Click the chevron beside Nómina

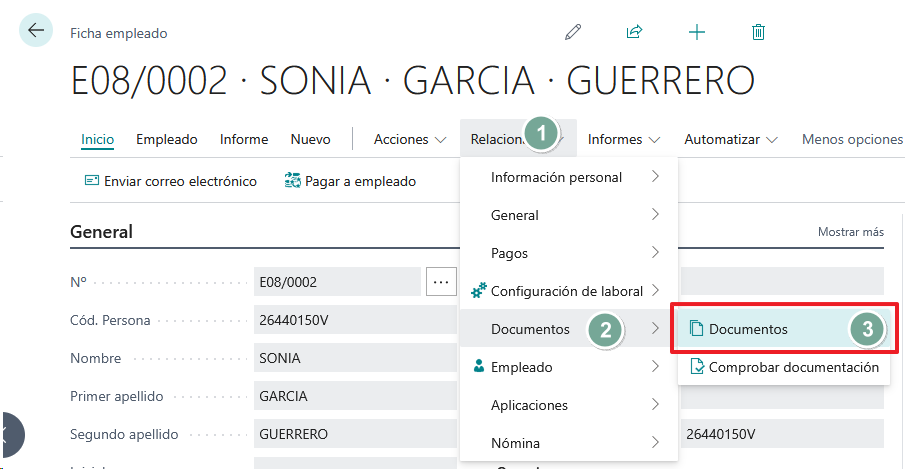[x=655, y=442]
